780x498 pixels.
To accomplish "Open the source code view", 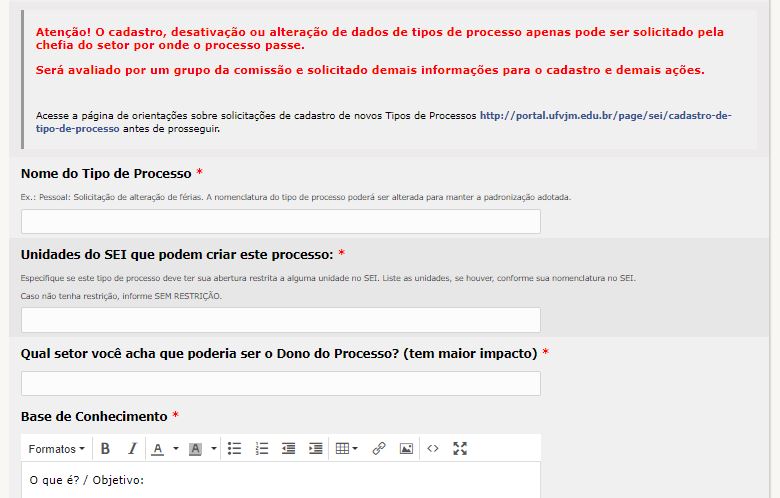I will click(433, 449).
